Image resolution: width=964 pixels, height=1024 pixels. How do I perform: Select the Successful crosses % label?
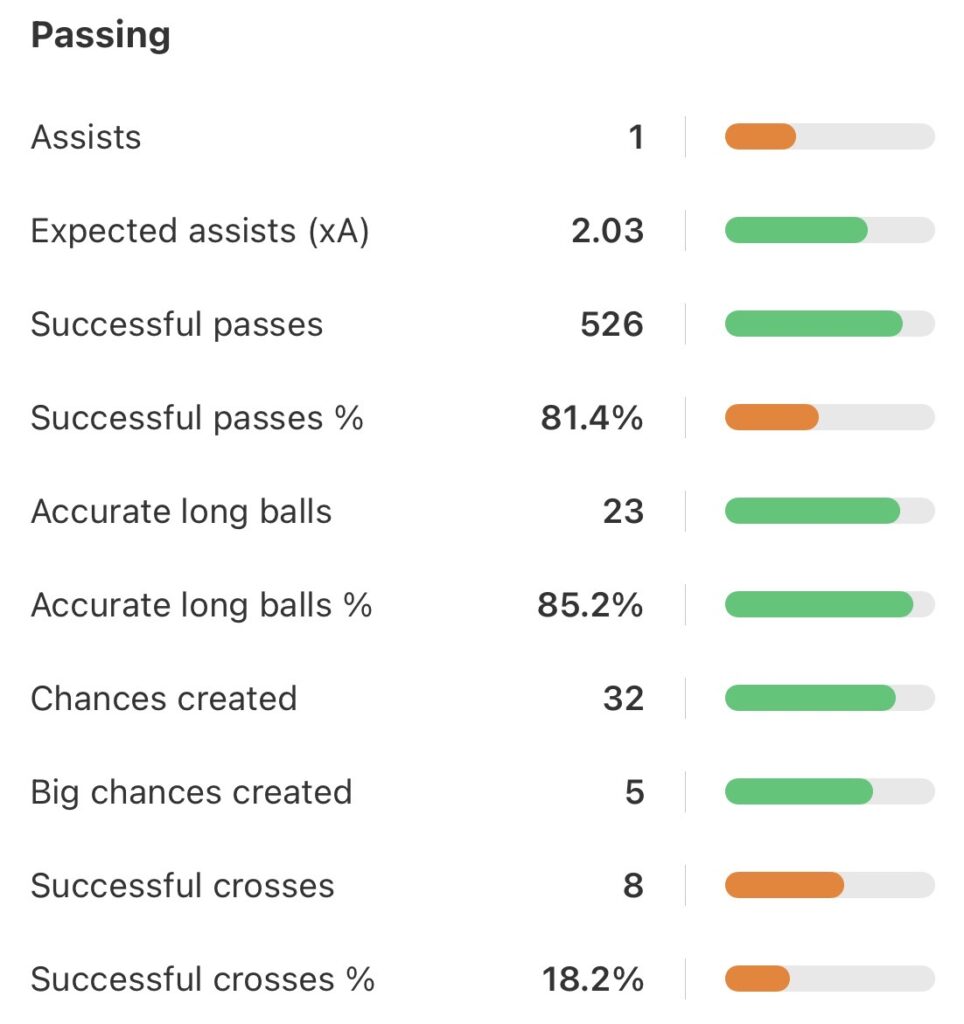click(x=203, y=979)
